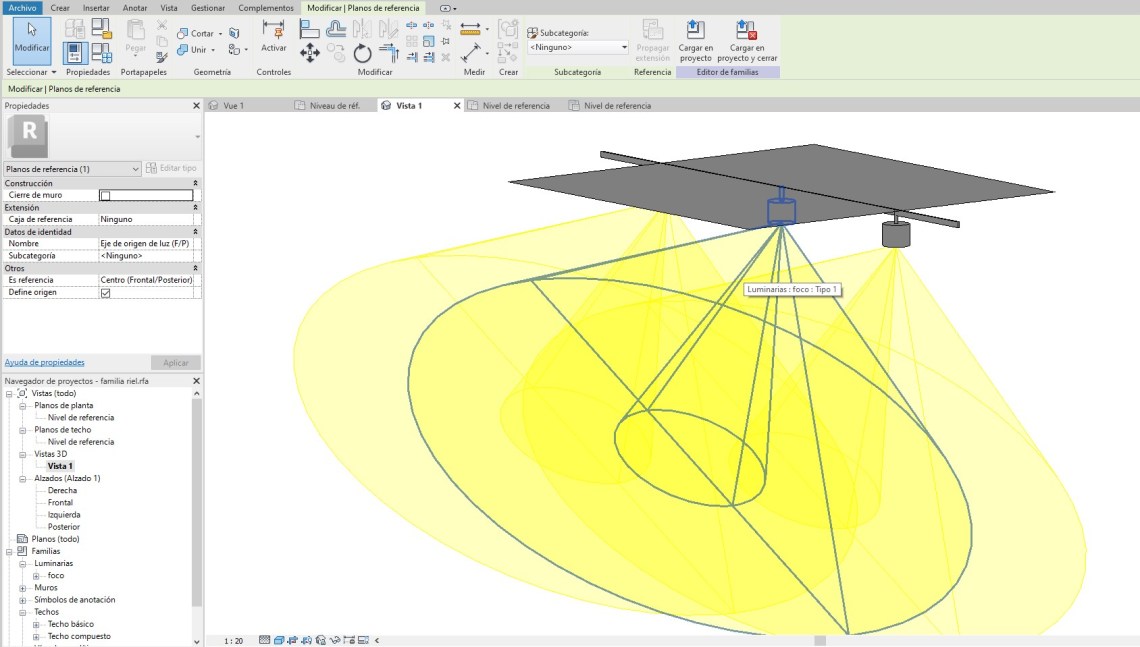Toggle the Define origen checkbox
Image resolution: width=1140 pixels, height=647 pixels.
(105, 293)
